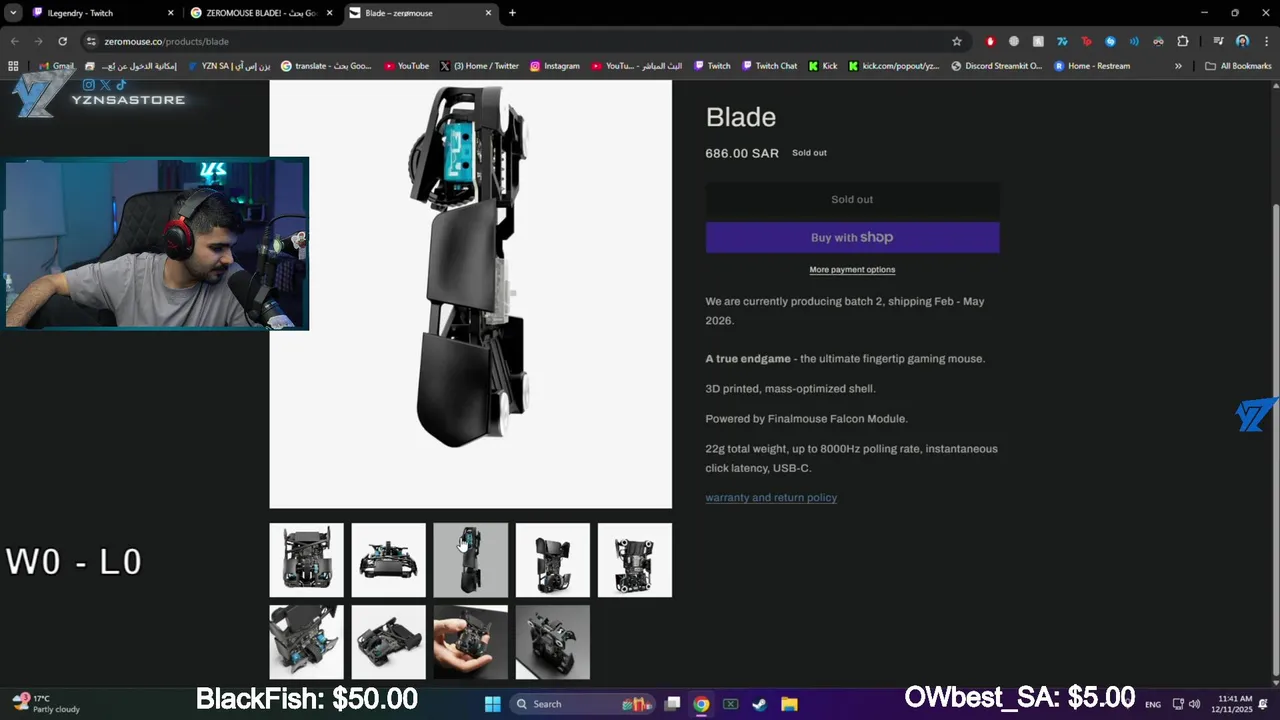Reload the zeromouse.co page
Image resolution: width=1280 pixels, height=720 pixels.
coord(62,41)
